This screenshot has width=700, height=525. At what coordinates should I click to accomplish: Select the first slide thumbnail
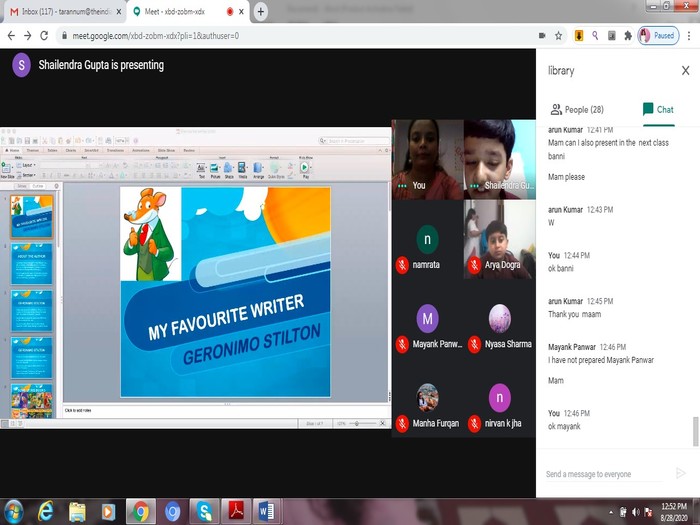pos(31,217)
